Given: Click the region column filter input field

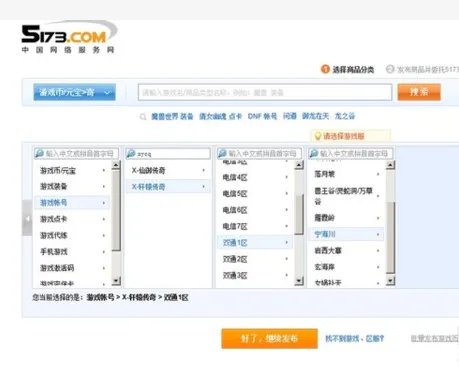Looking at the screenshot, I should 259,154.
